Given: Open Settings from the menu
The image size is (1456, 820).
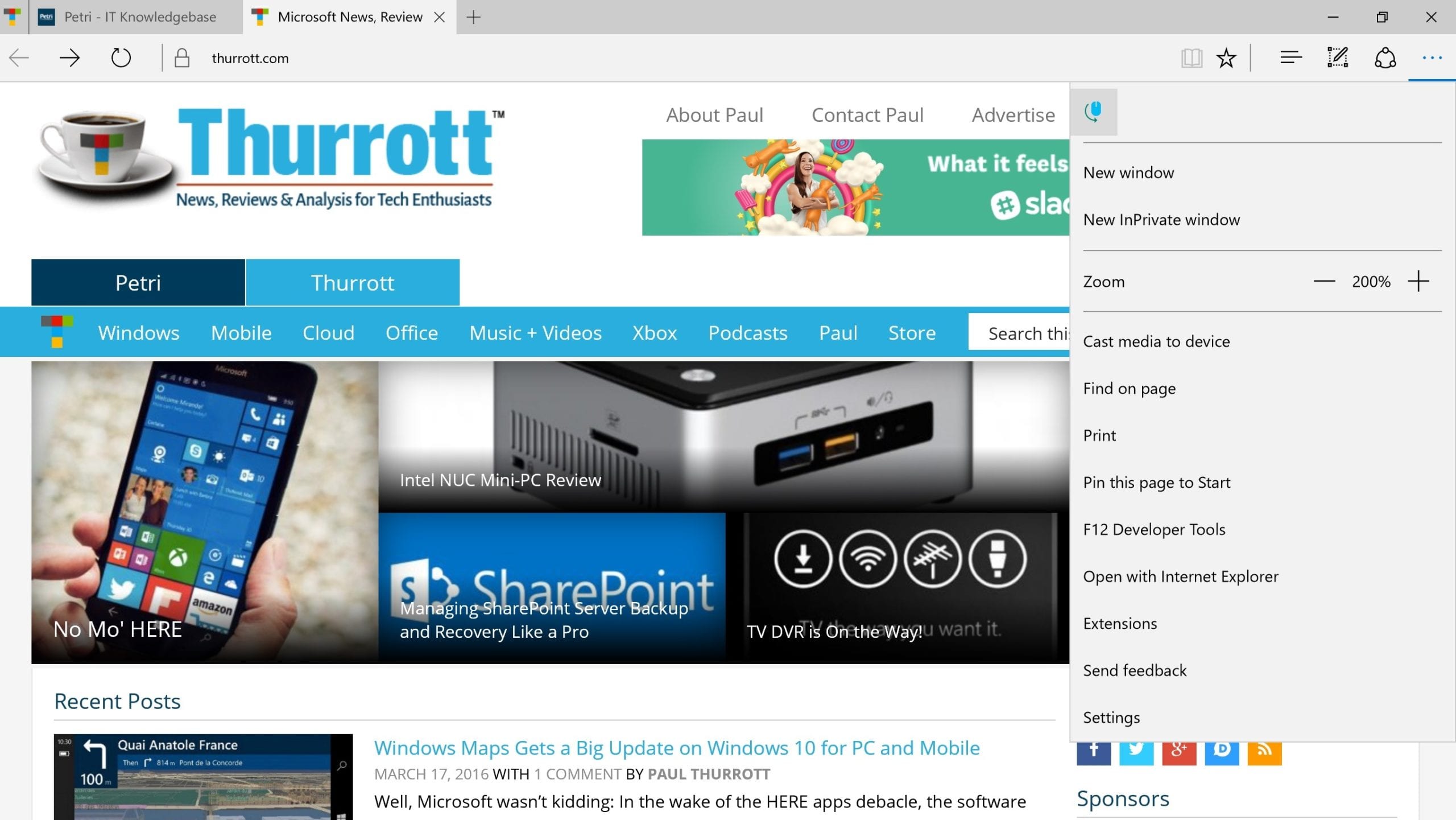Looking at the screenshot, I should pyautogui.click(x=1111, y=718).
